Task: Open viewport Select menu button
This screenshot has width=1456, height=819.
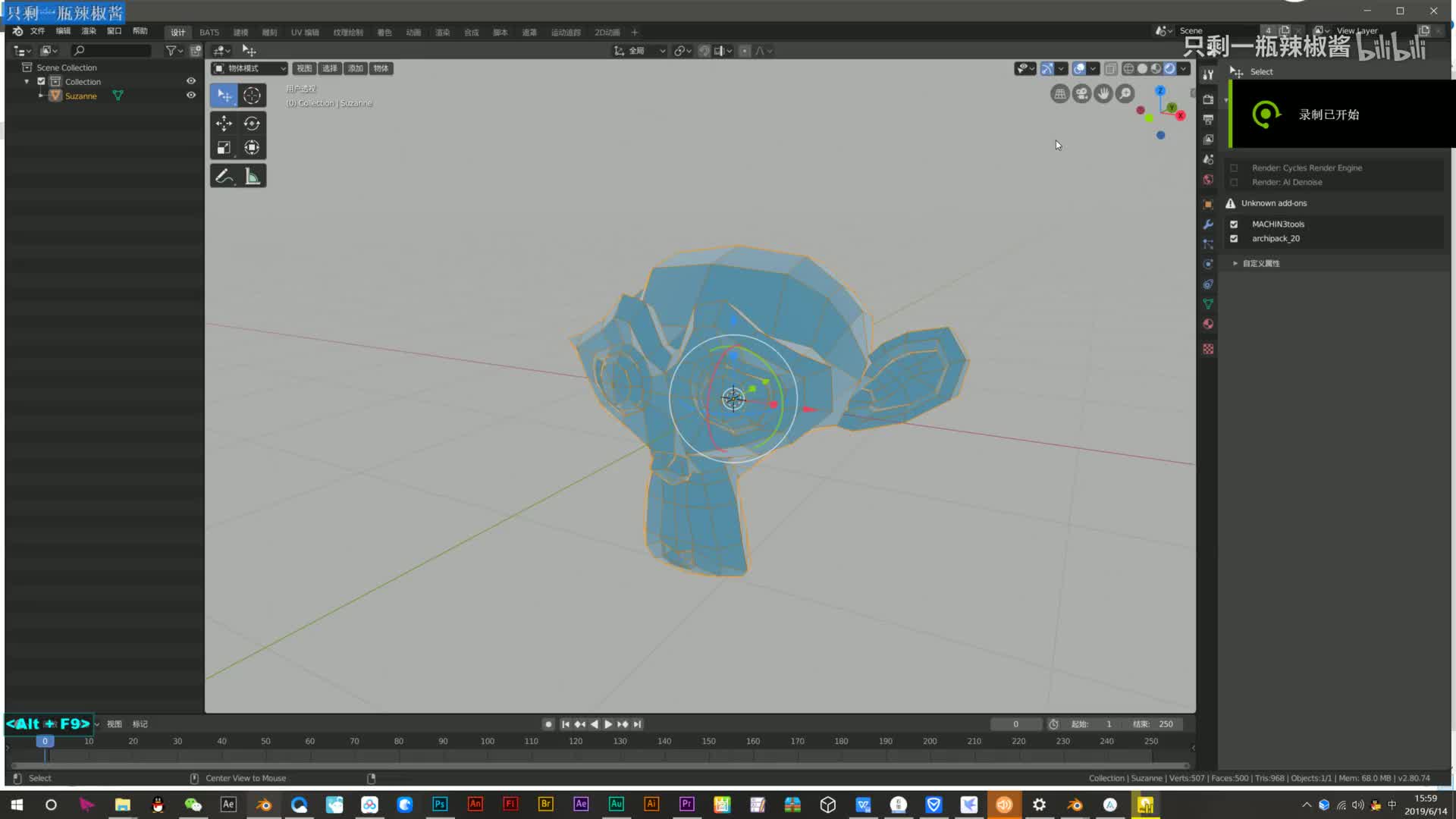Action: click(x=330, y=69)
